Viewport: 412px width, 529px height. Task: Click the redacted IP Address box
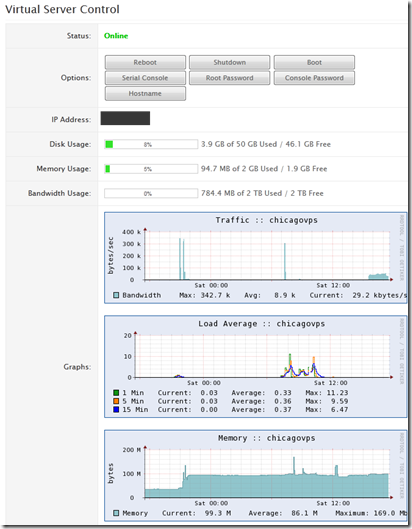tap(125, 118)
